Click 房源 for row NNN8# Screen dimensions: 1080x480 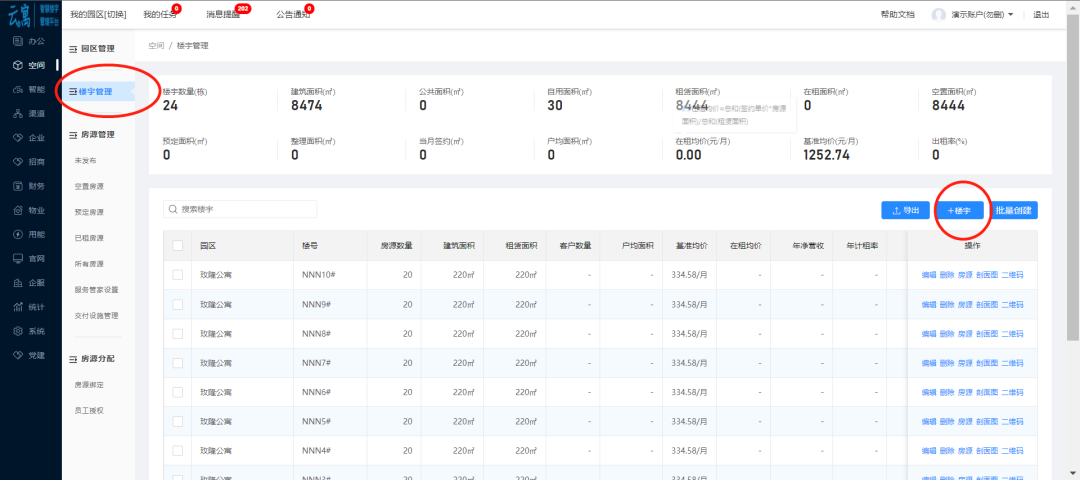[x=965, y=333]
